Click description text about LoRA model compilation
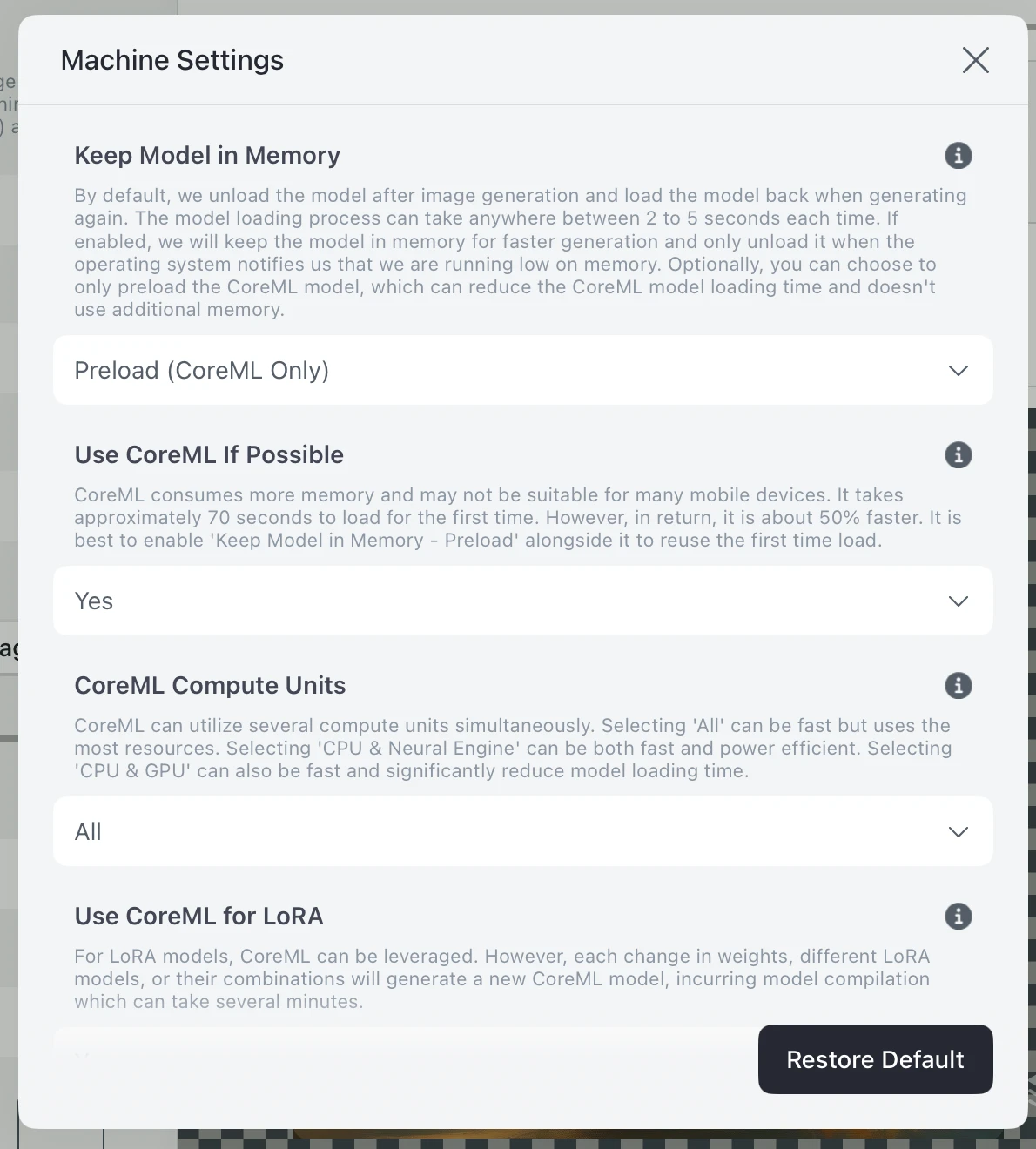 pos(501,979)
